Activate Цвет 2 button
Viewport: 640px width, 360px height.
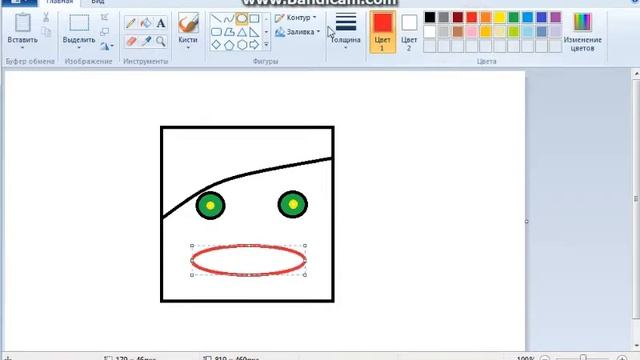tap(409, 31)
